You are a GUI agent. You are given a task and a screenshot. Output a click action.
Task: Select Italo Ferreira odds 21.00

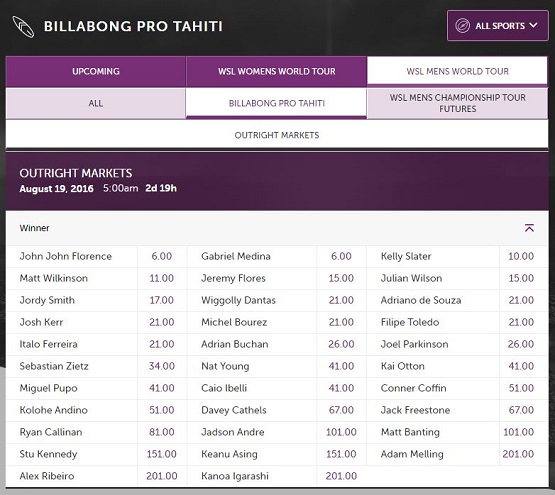click(x=162, y=344)
